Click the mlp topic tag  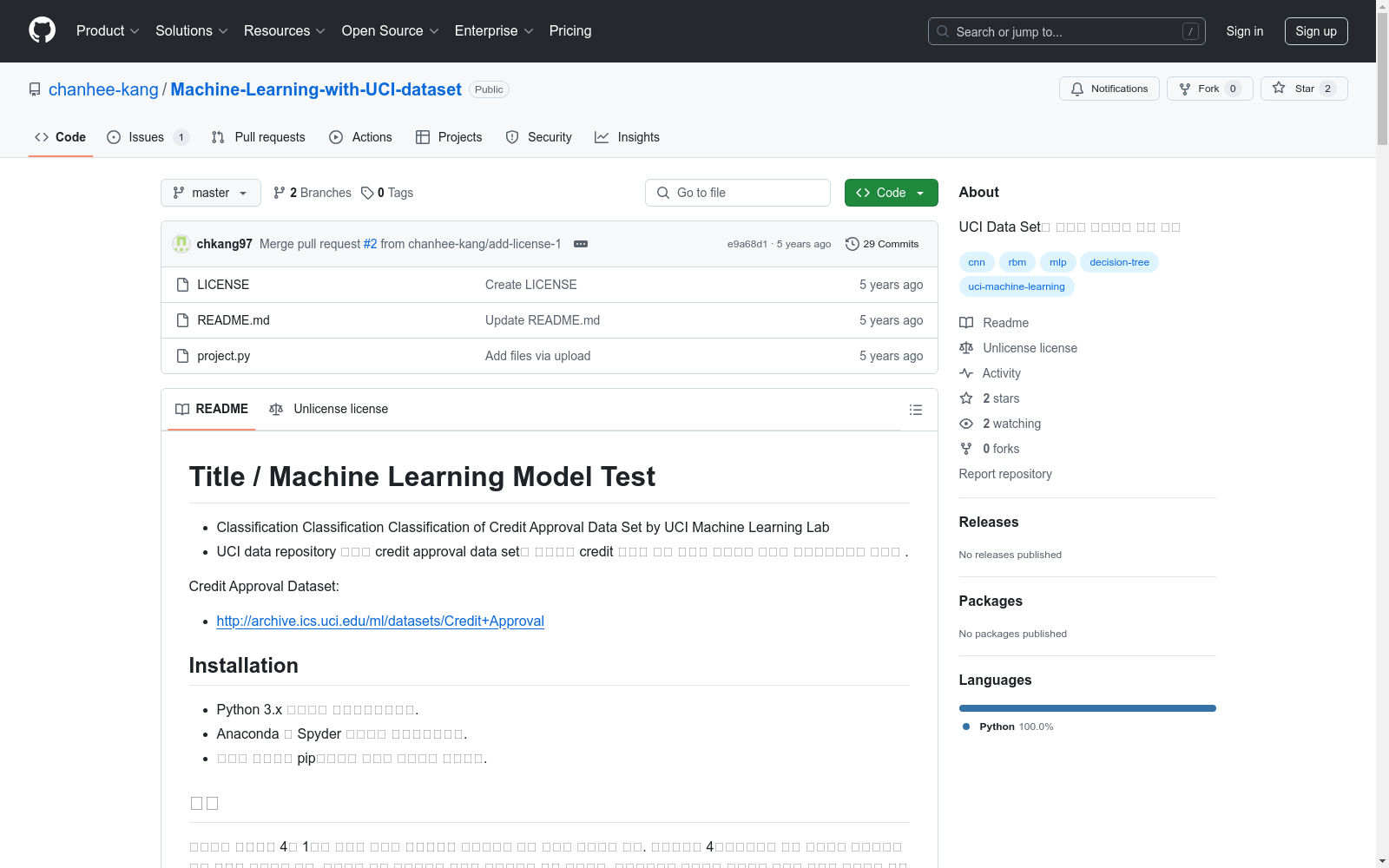[1058, 262]
